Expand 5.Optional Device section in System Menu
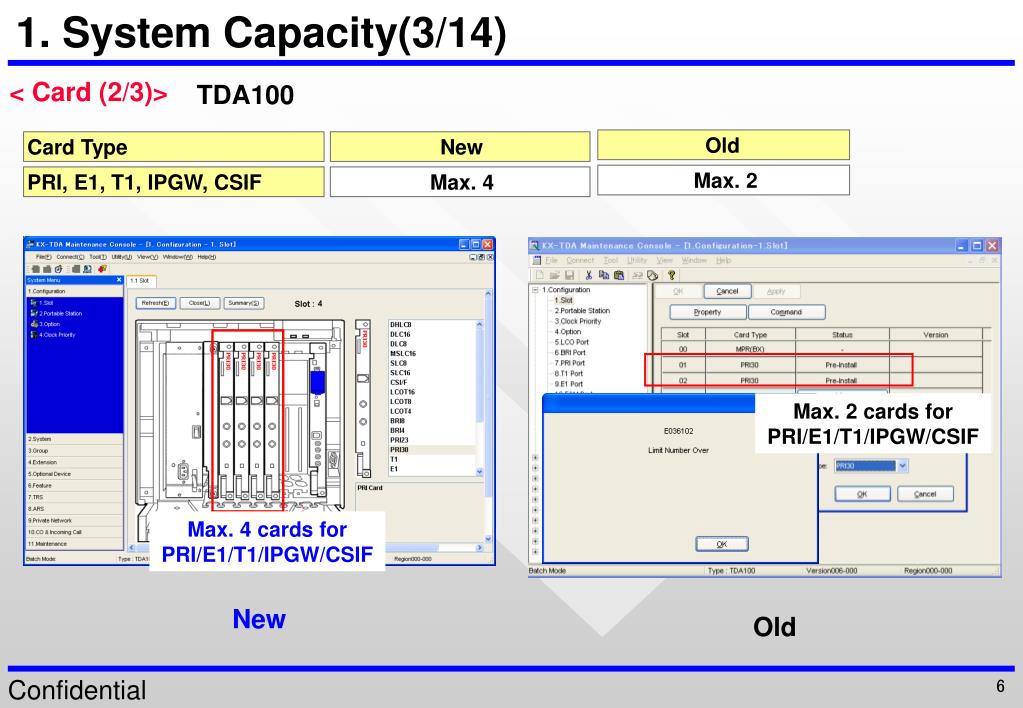This screenshot has height=708, width=1023. click(74, 474)
